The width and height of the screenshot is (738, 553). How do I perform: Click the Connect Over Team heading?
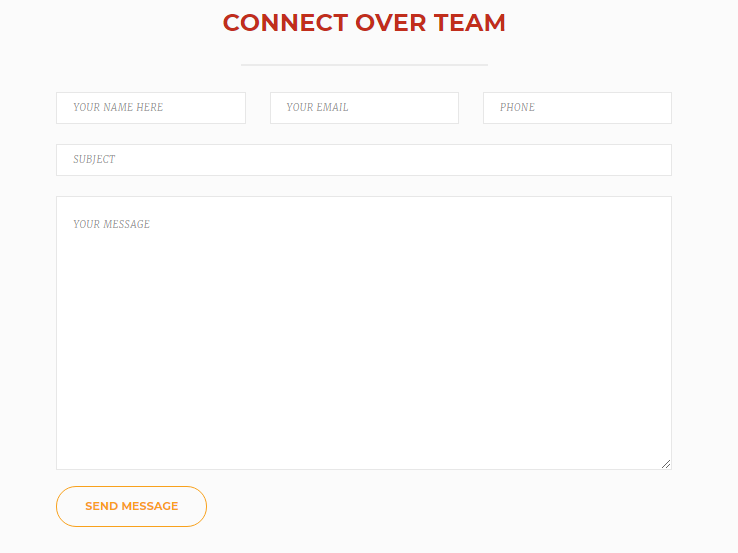364,23
